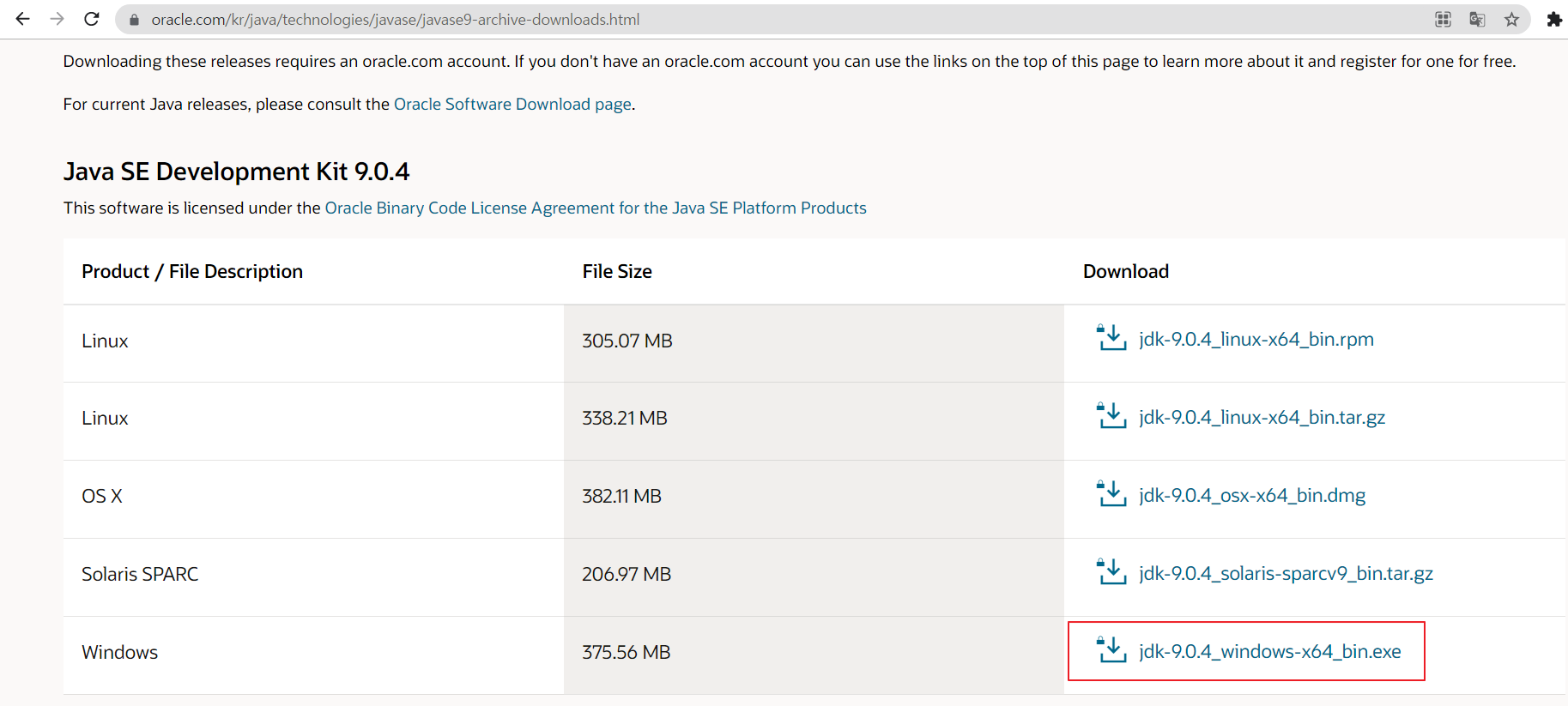
Task: Open the browser extensions puzzle icon
Action: tap(1554, 19)
